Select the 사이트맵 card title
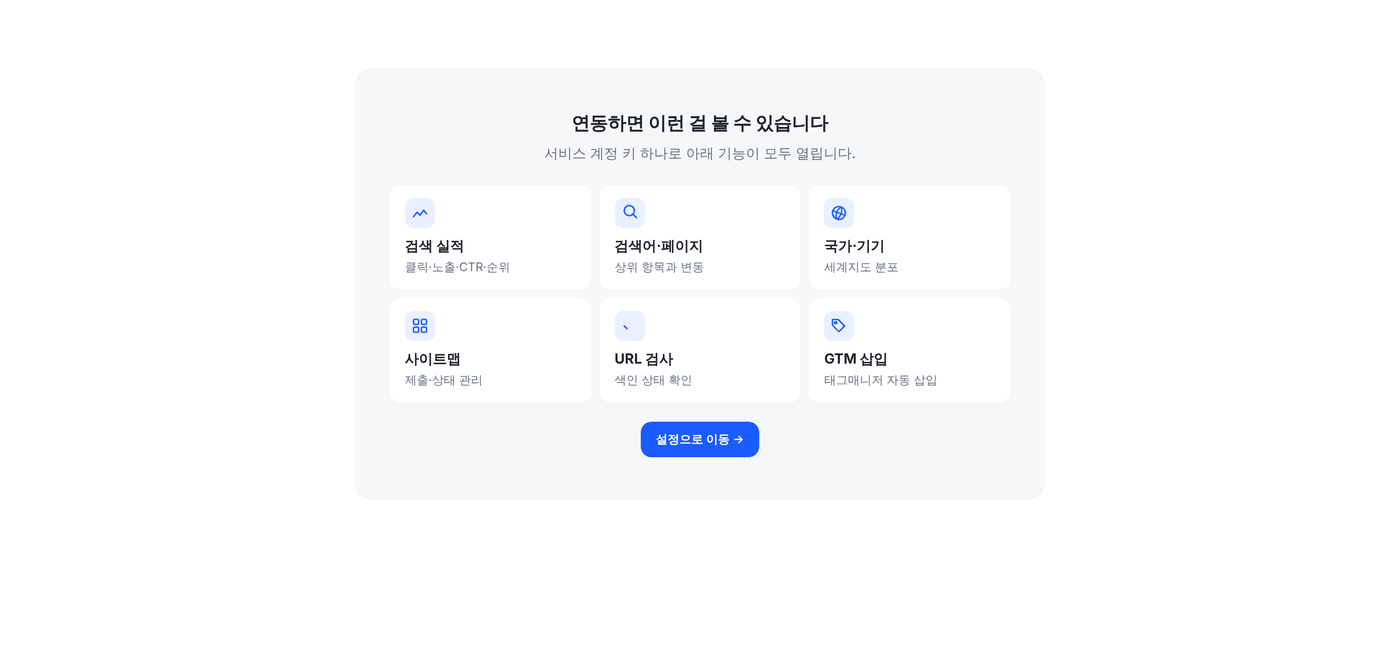The image size is (1400, 667). pyautogui.click(x=433, y=359)
